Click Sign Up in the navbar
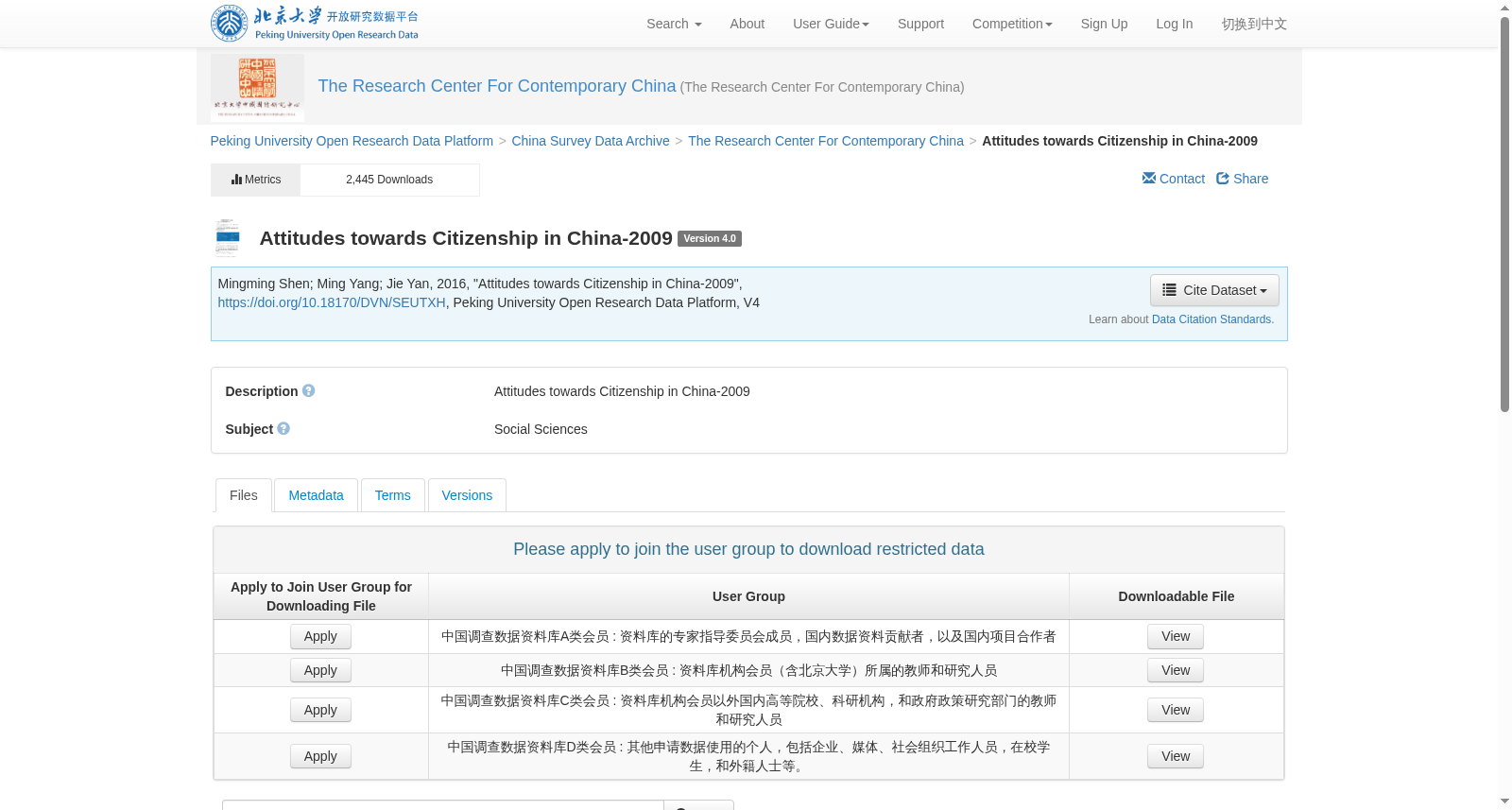The width and height of the screenshot is (1512, 810). pyautogui.click(x=1104, y=24)
